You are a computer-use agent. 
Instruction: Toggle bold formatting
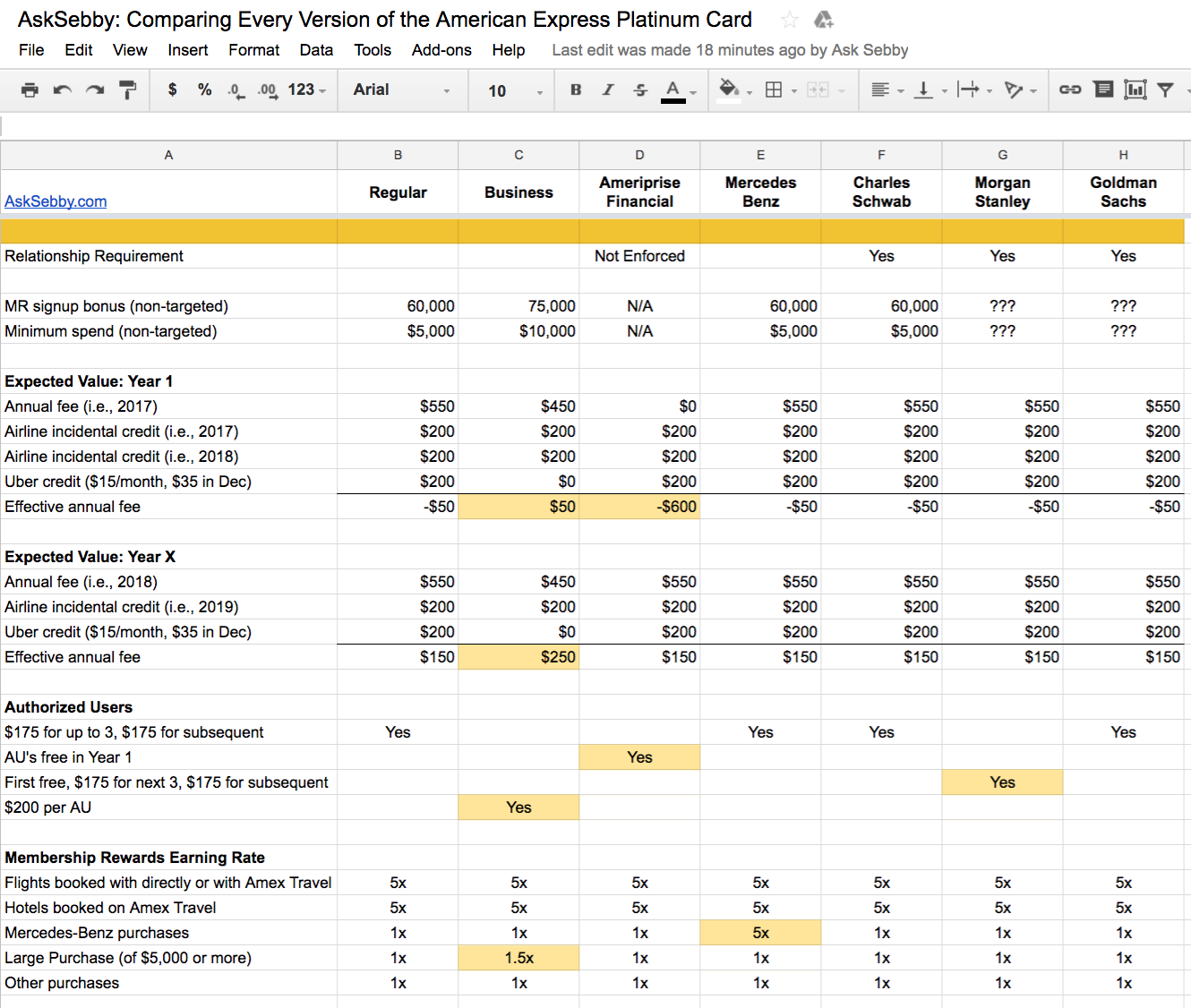point(576,90)
